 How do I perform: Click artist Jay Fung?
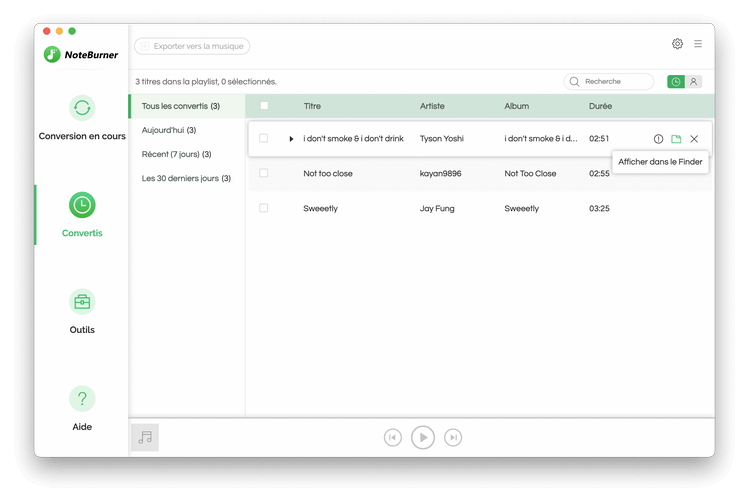437,209
